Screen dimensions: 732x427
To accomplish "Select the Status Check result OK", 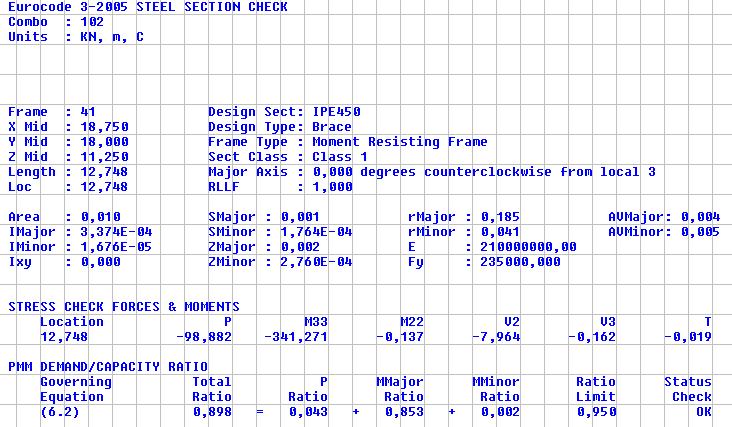I will [704, 412].
